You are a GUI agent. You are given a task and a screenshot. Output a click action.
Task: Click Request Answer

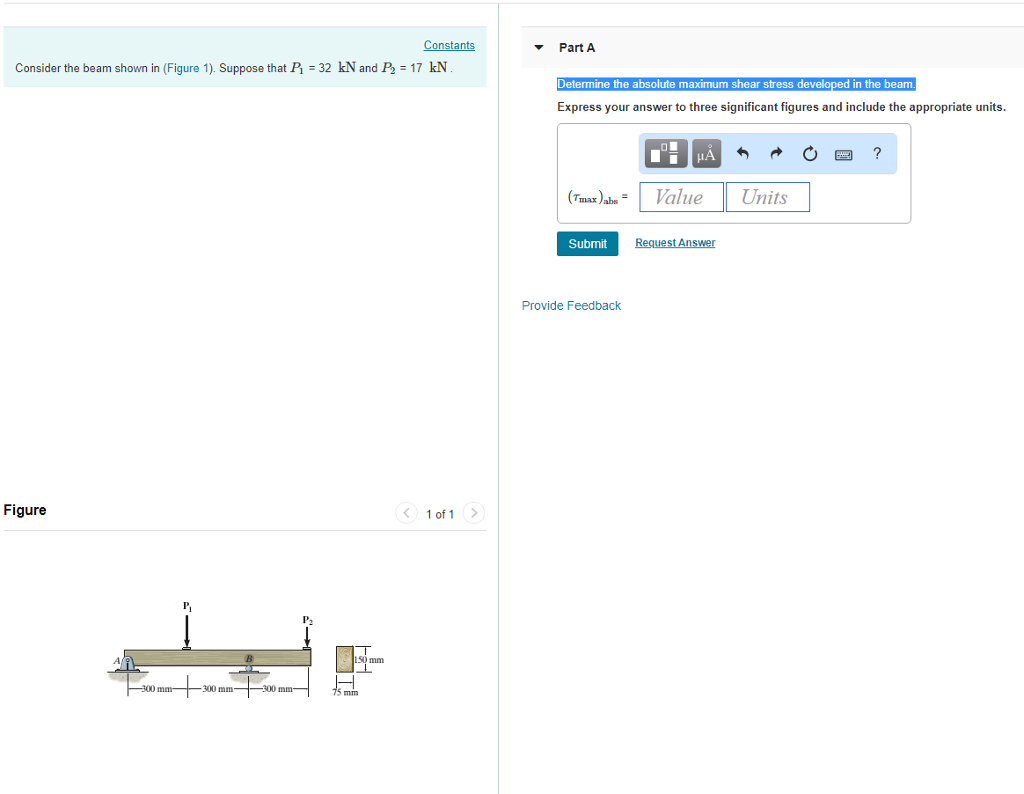click(x=674, y=242)
